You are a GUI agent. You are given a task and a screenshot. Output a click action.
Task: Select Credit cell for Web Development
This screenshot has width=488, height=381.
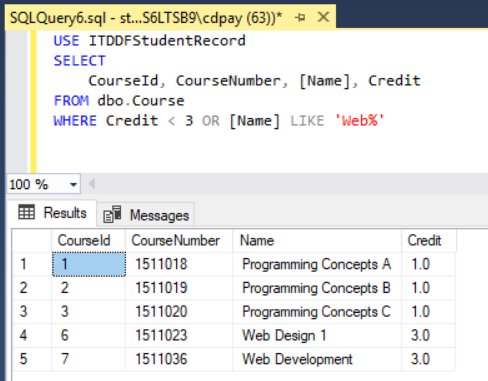coord(429,359)
